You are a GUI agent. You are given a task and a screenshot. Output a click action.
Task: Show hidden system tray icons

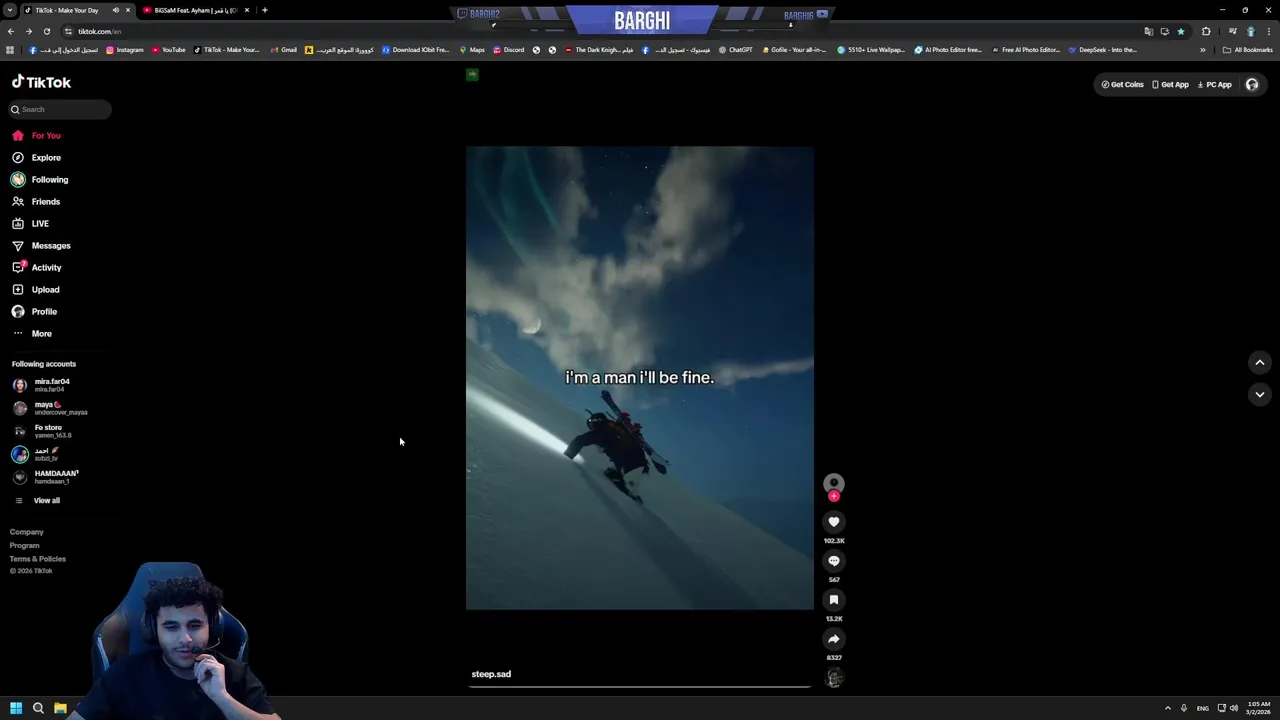pos(1167,708)
